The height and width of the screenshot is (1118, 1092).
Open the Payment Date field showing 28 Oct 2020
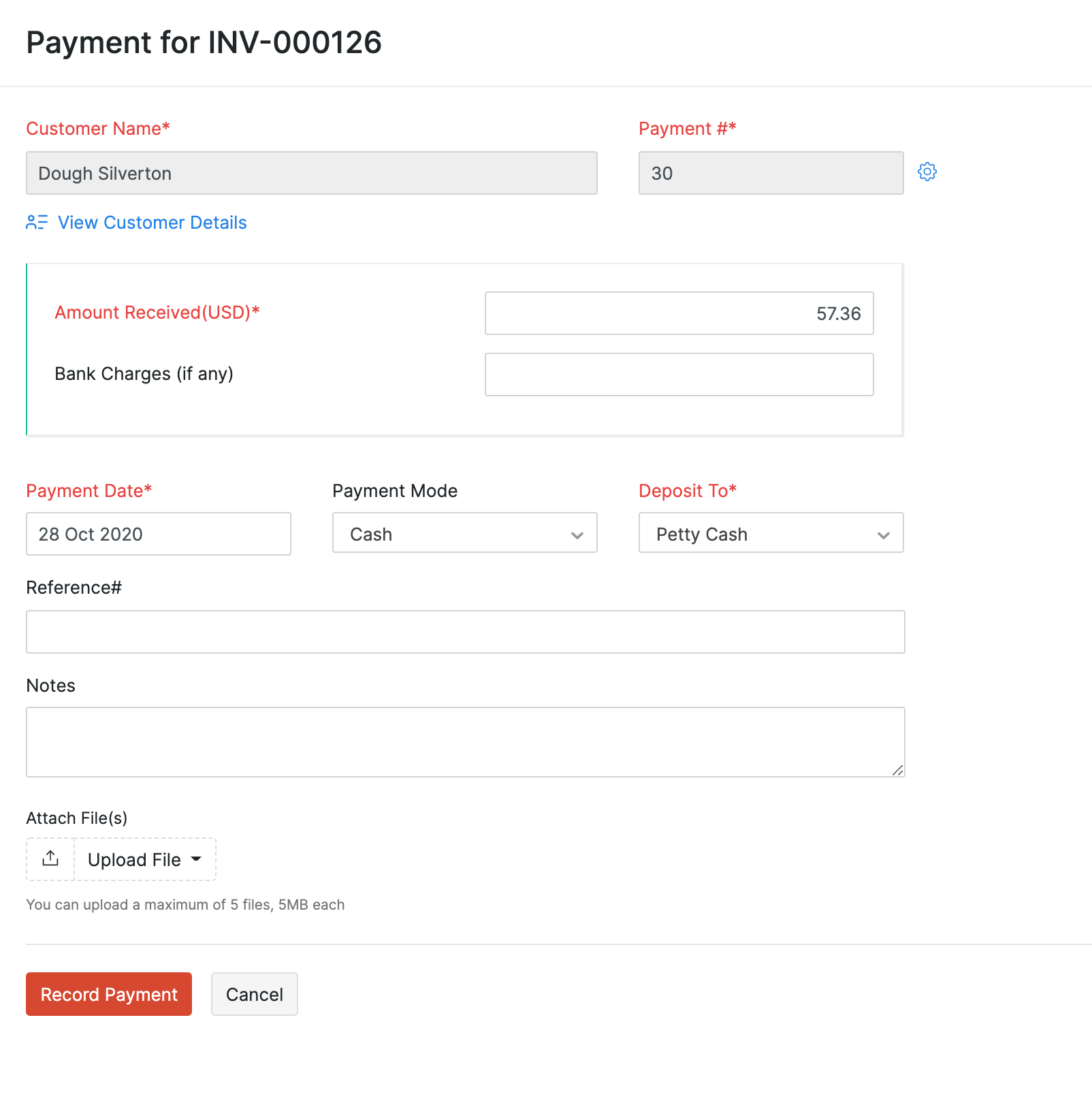(158, 534)
